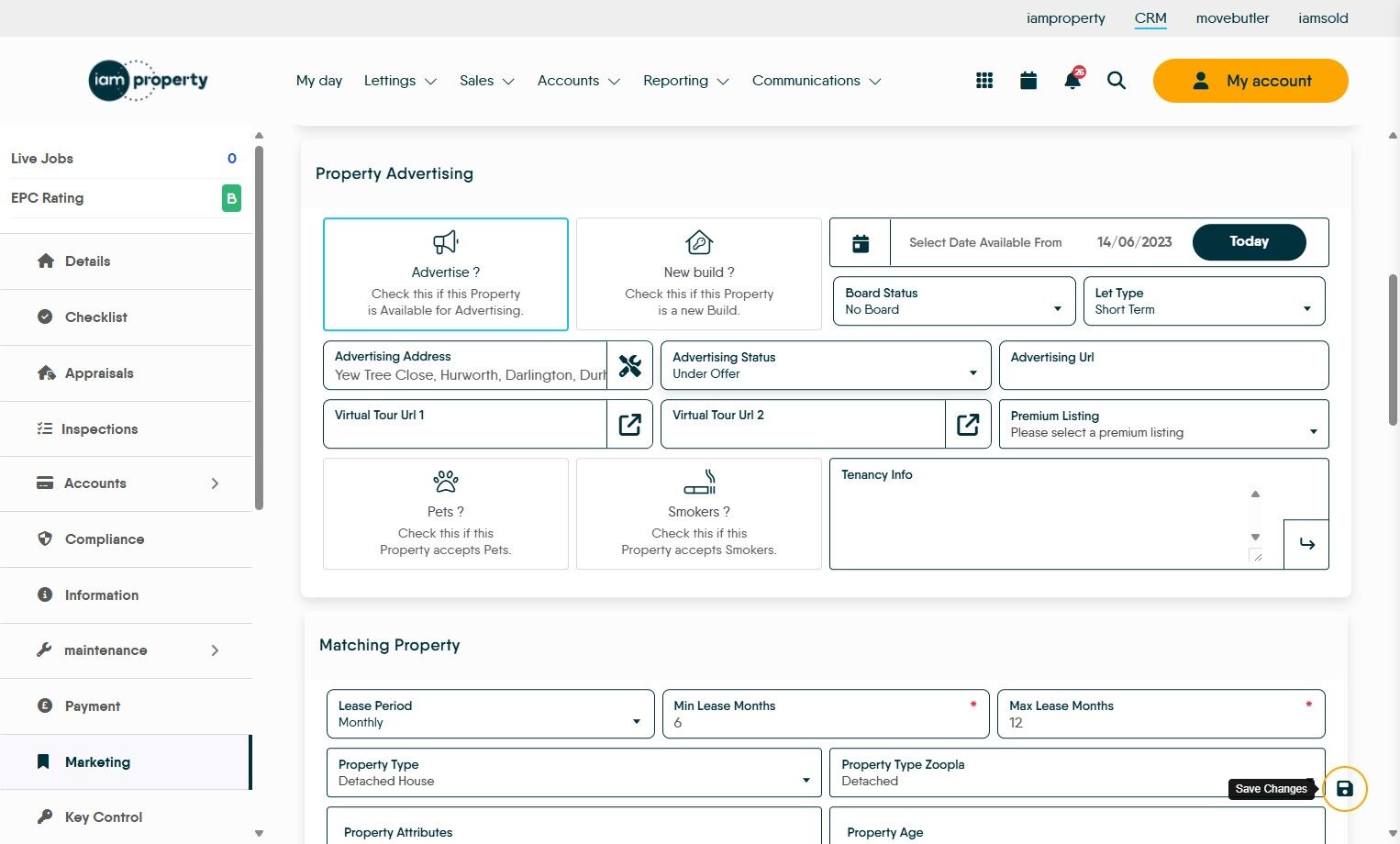This screenshot has height=844, width=1400.
Task: Click the Tenancy Info arrow icon
Action: click(1306, 544)
